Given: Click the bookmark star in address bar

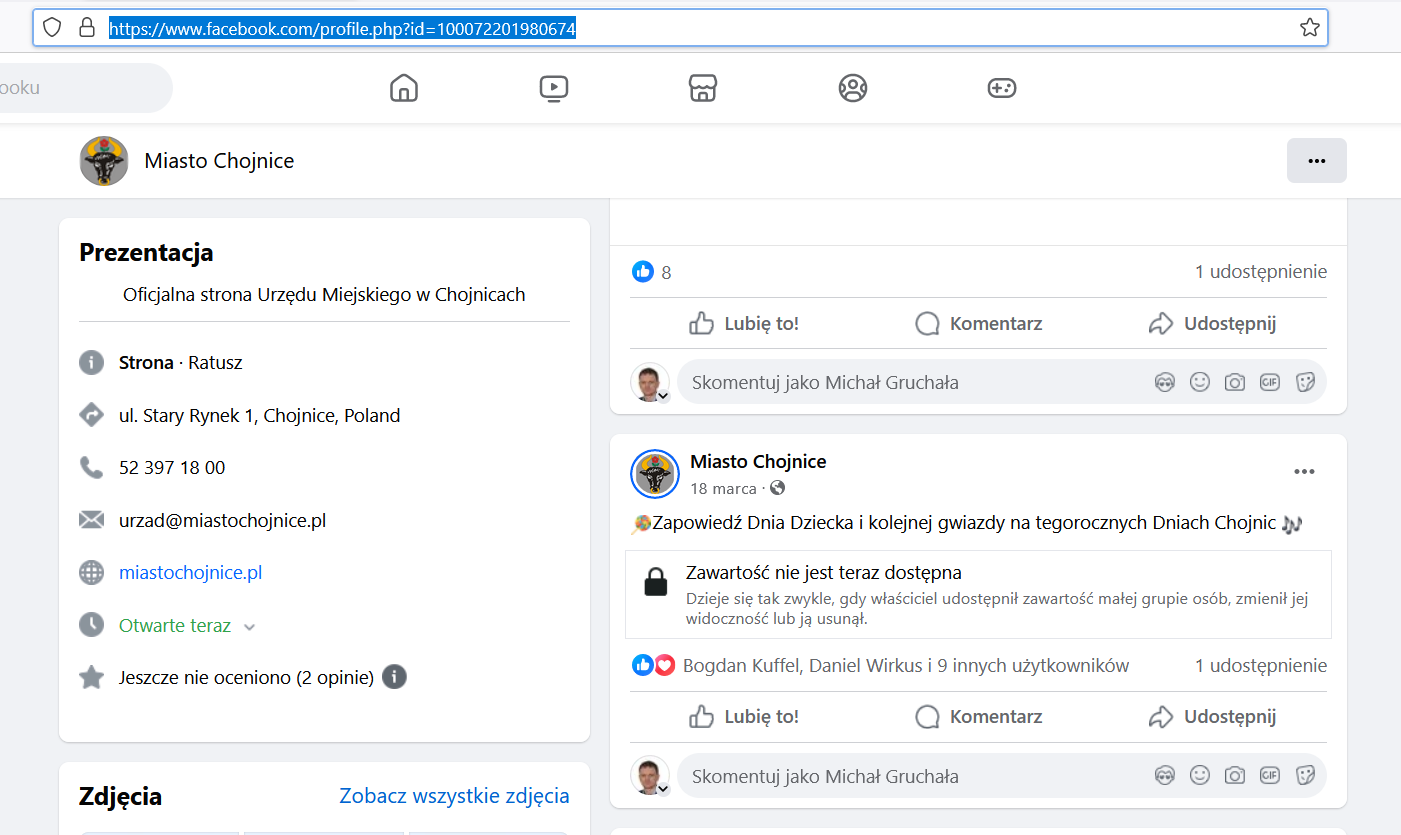Looking at the screenshot, I should tap(1309, 28).
